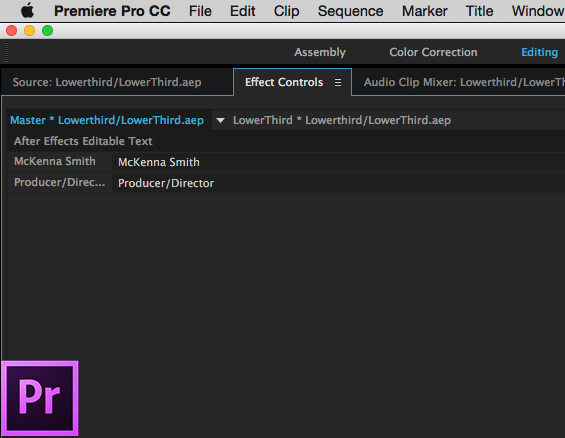Open the Effect Controls panel menu icon

coord(338,82)
